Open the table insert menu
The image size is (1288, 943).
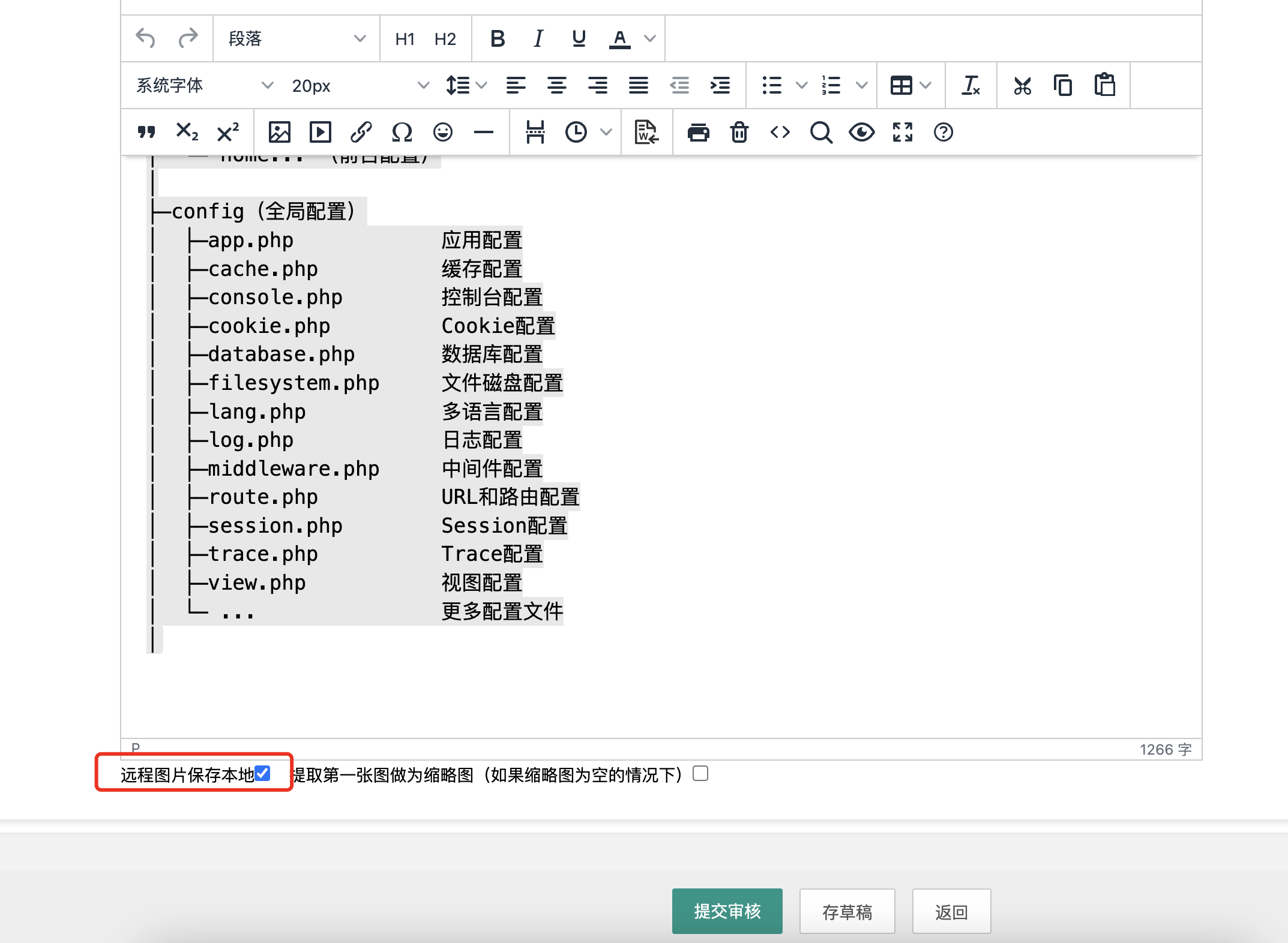pos(910,86)
